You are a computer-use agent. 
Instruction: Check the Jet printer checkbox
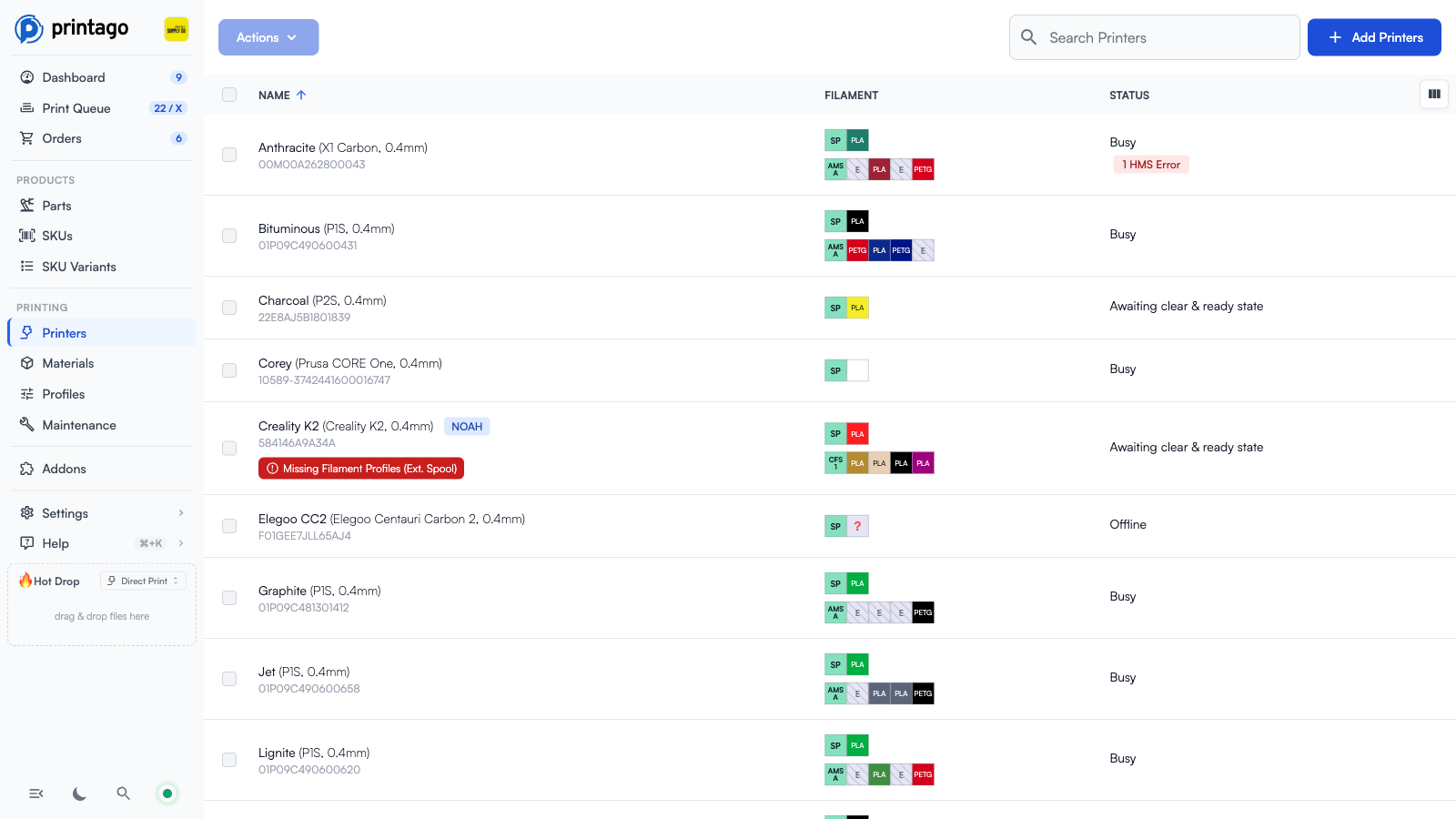point(229,679)
